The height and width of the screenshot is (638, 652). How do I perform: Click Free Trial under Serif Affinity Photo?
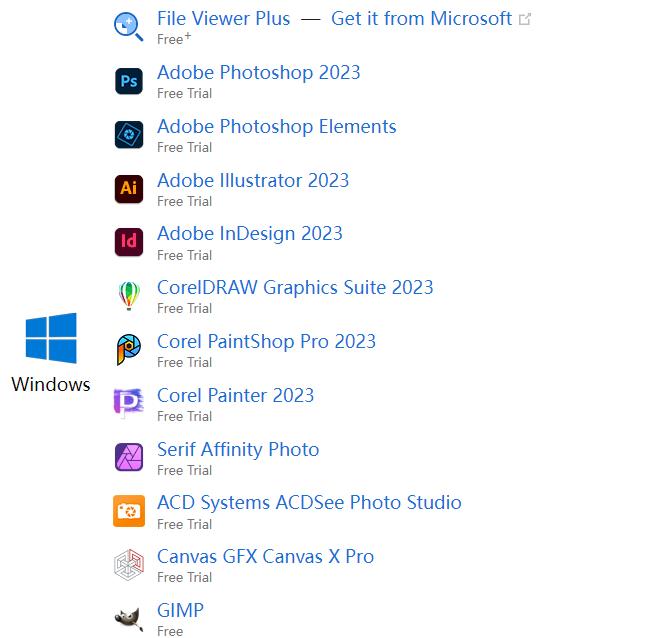185,470
